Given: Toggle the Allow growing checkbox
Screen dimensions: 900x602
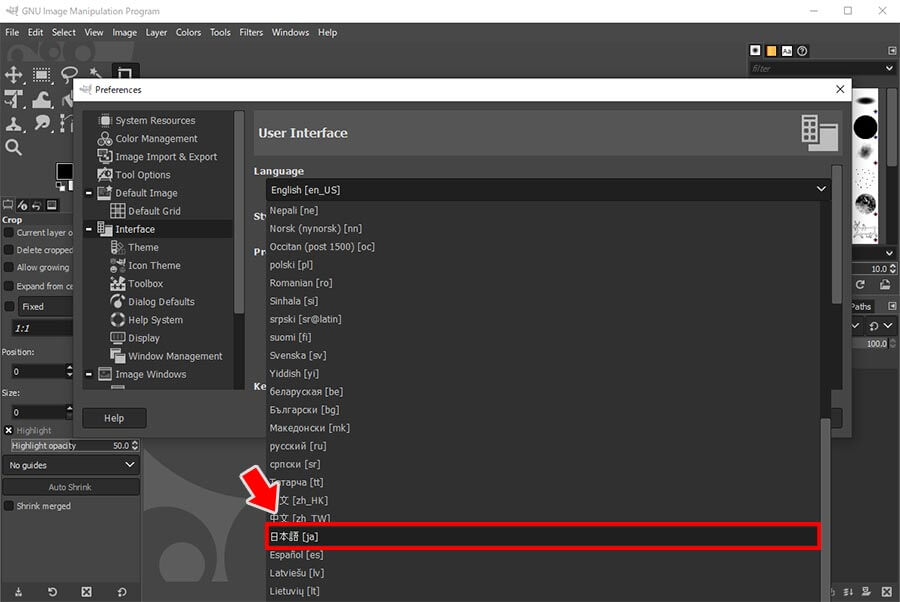Looking at the screenshot, I should point(9,268).
